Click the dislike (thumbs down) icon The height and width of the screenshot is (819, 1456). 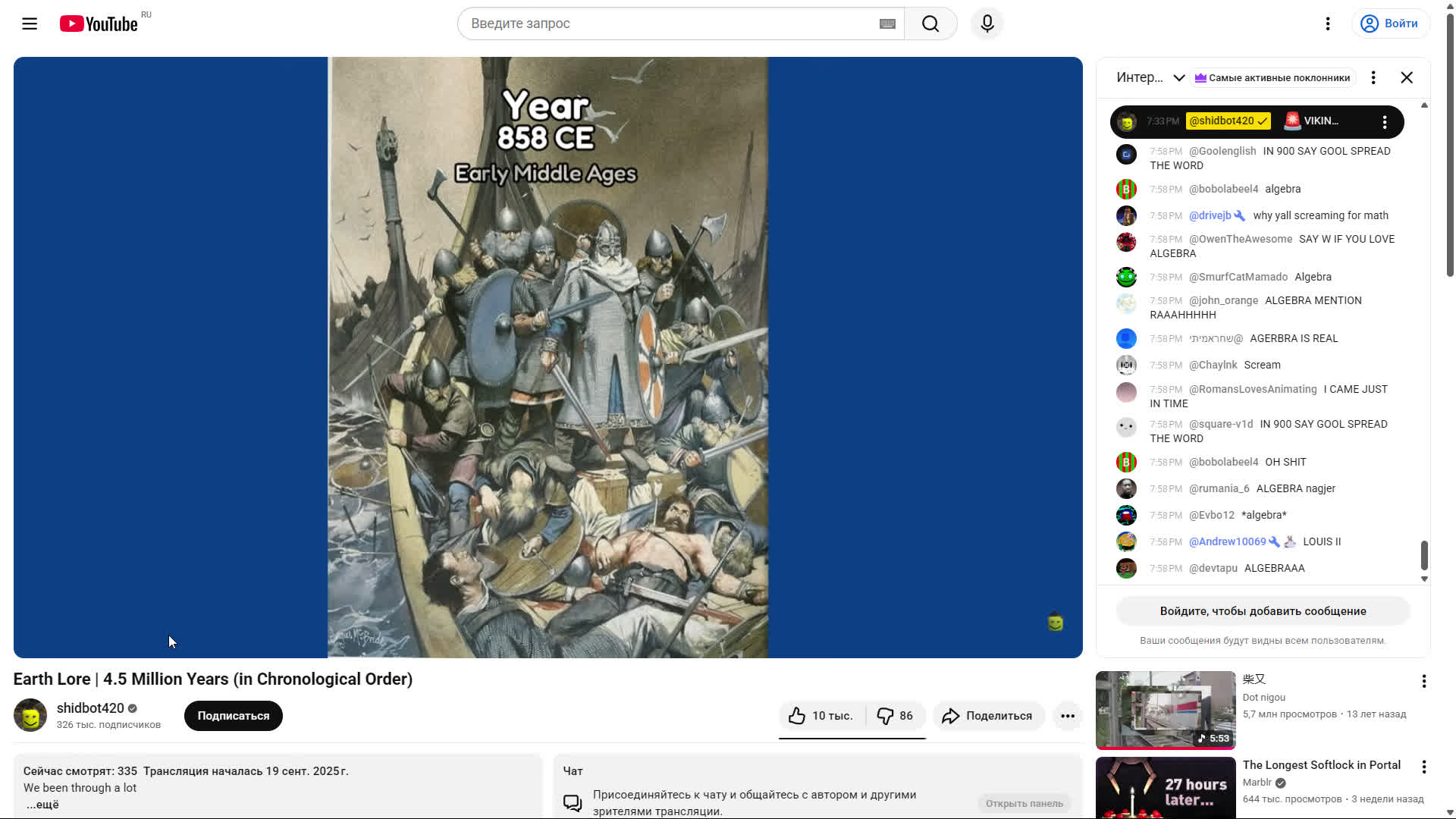pyautogui.click(x=884, y=715)
